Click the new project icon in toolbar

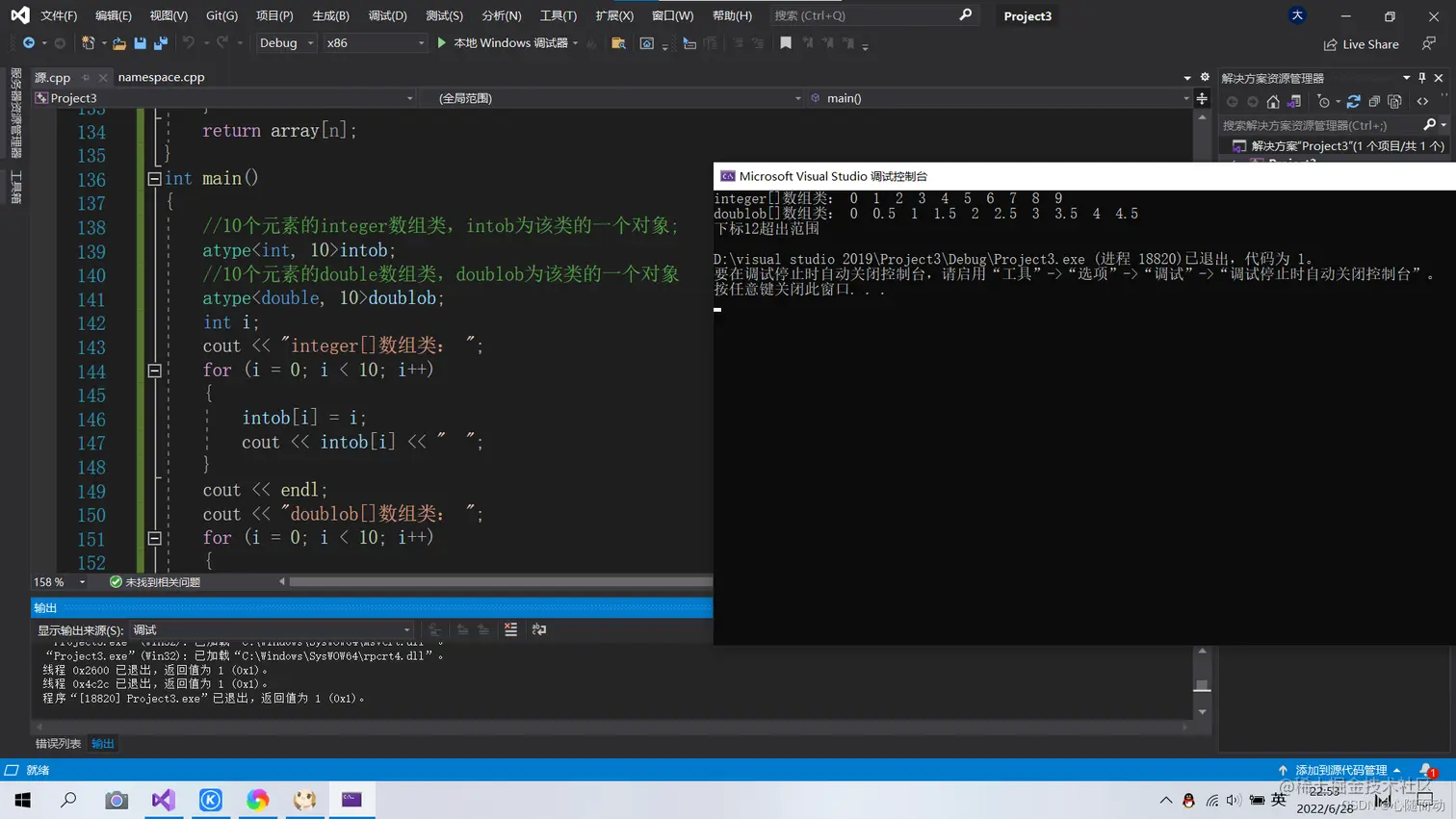pyautogui.click(x=88, y=43)
